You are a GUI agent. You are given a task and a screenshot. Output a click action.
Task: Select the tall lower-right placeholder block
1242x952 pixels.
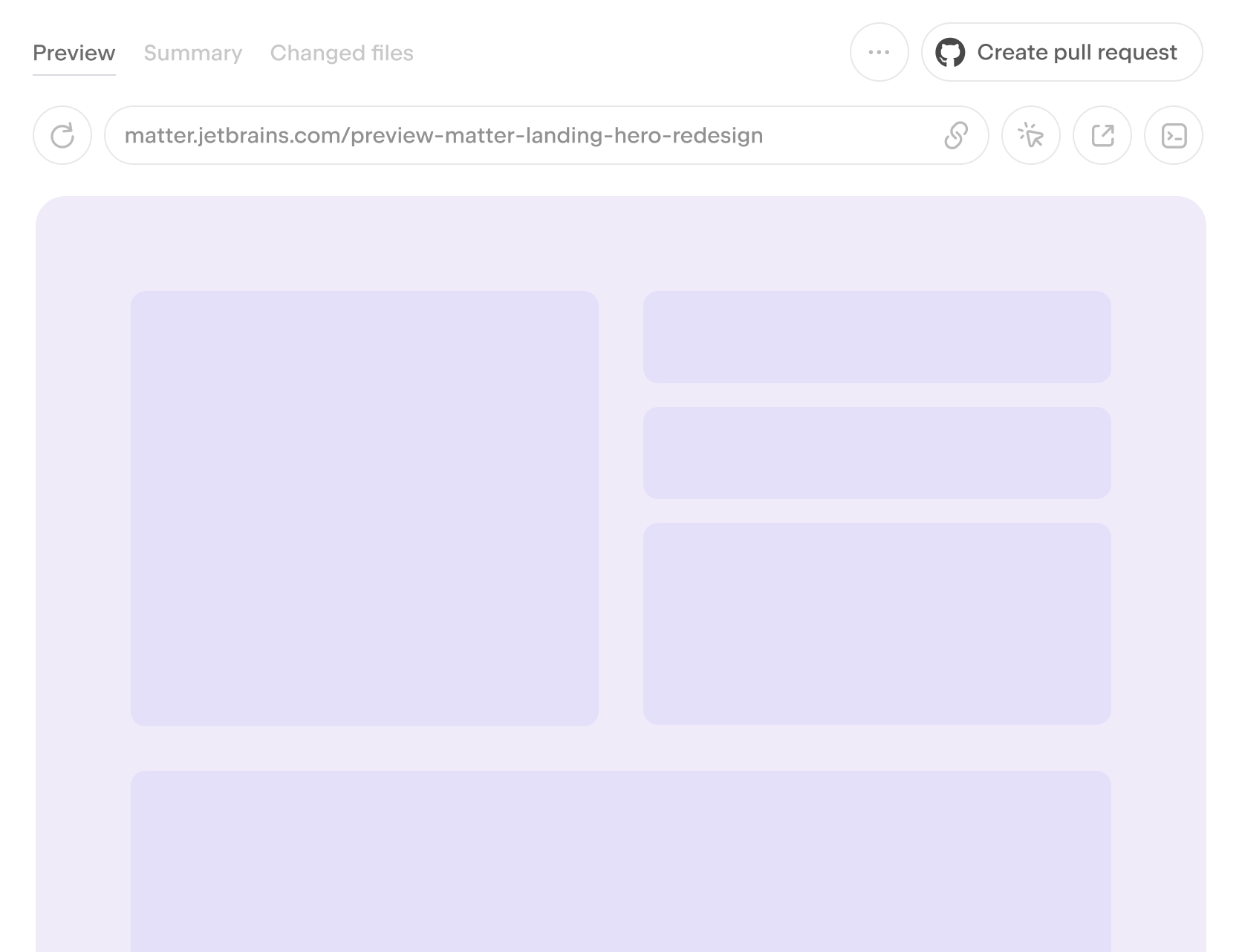(877, 624)
